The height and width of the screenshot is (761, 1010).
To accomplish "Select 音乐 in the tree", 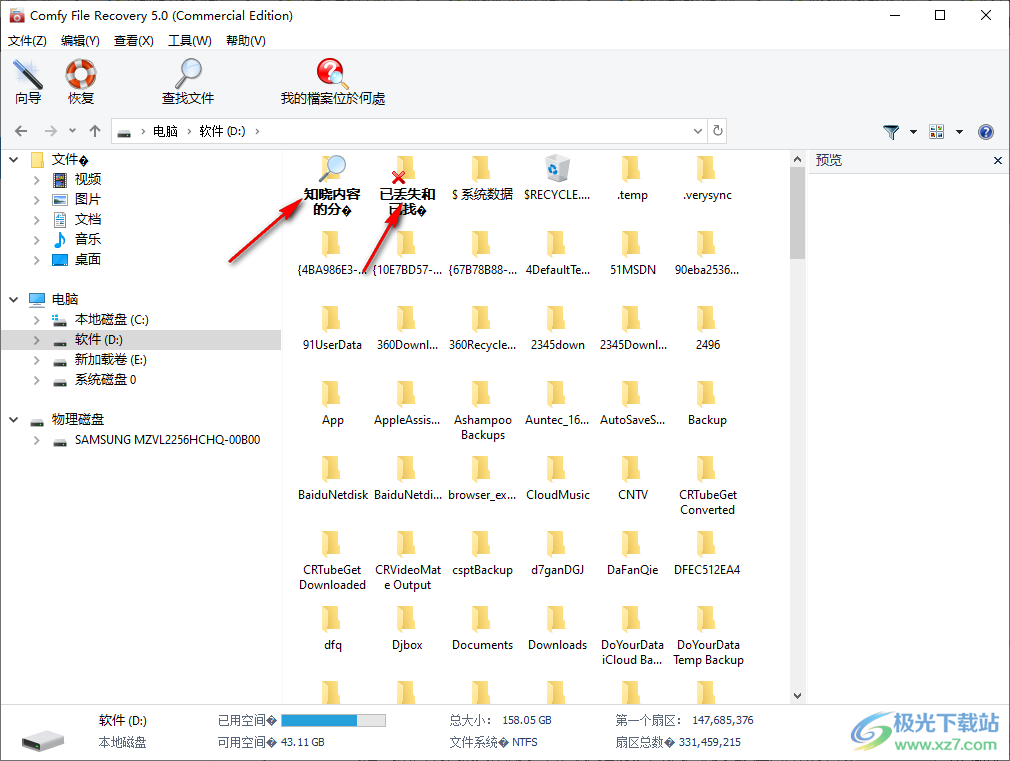I will (88, 240).
